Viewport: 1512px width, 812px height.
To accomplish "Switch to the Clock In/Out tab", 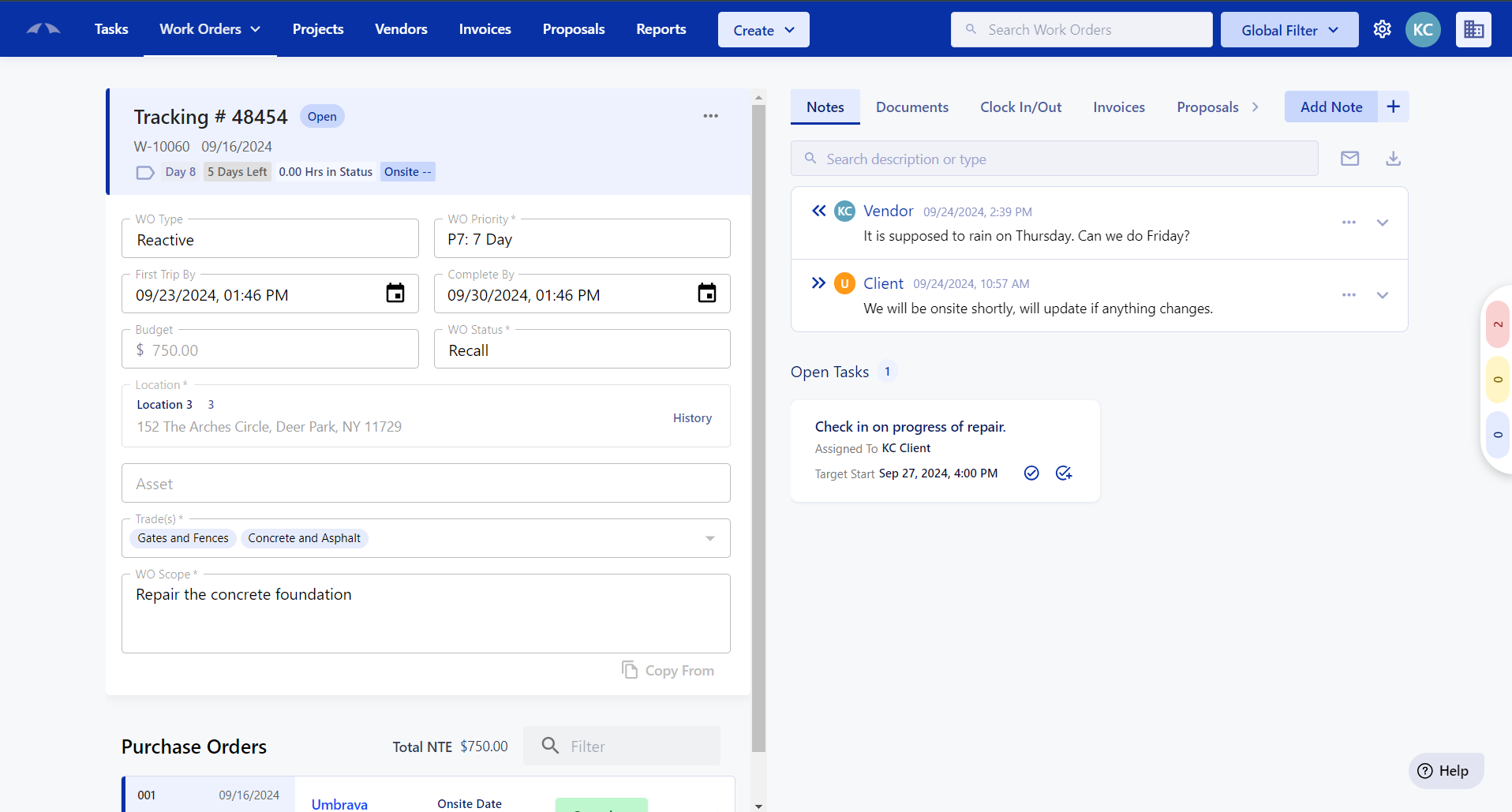I will click(1020, 107).
